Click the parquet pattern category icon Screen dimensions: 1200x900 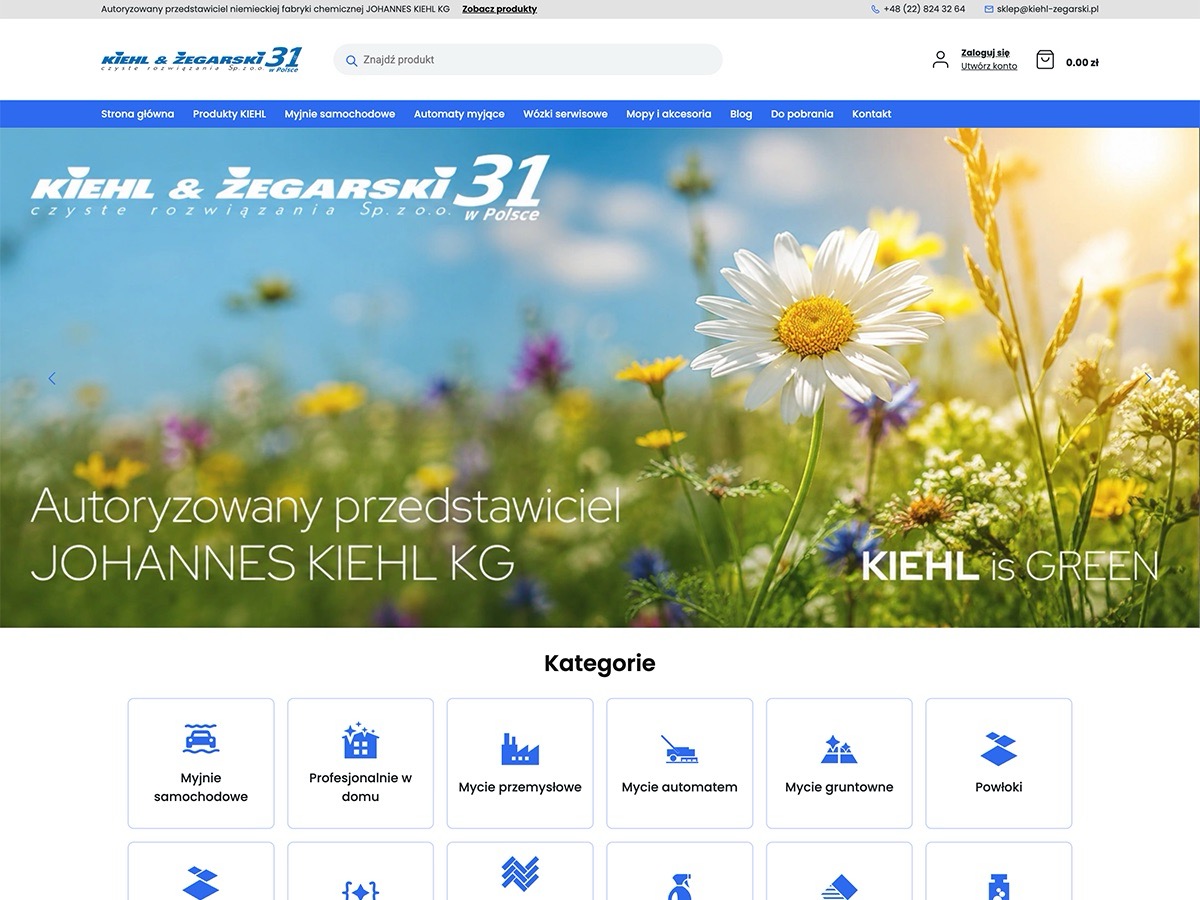[x=520, y=873]
